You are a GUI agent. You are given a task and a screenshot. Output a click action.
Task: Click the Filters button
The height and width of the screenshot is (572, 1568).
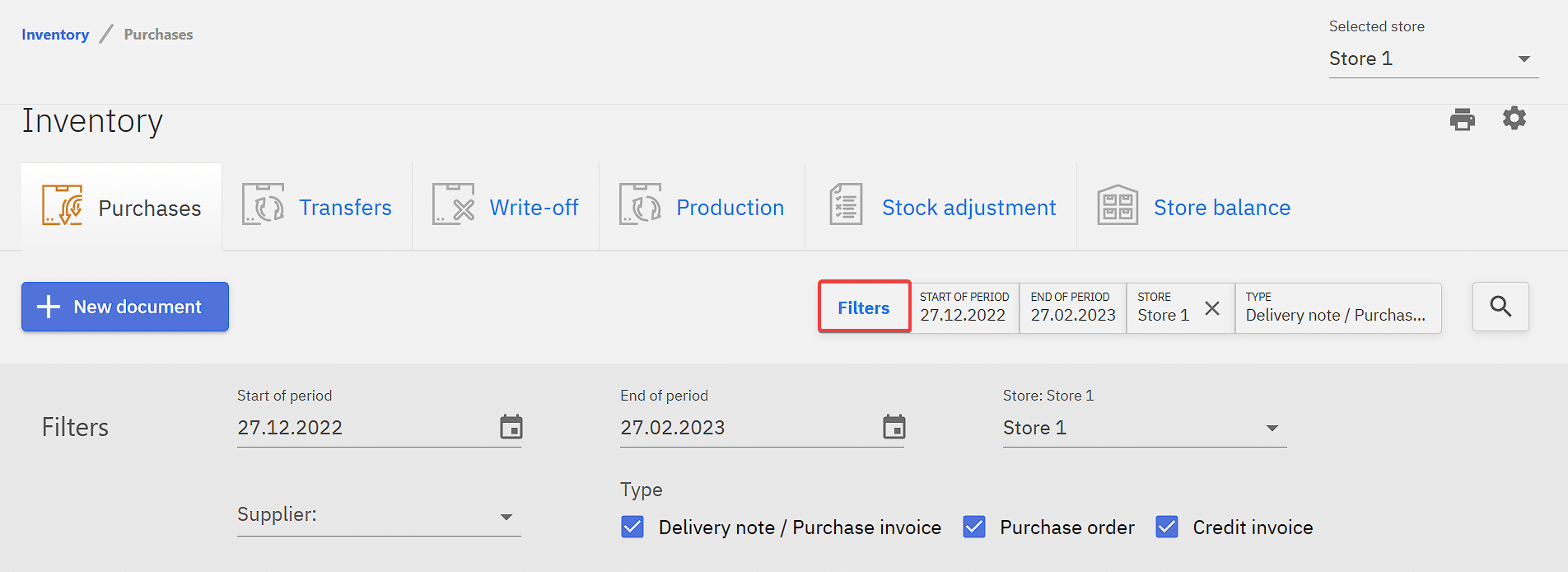[864, 307]
